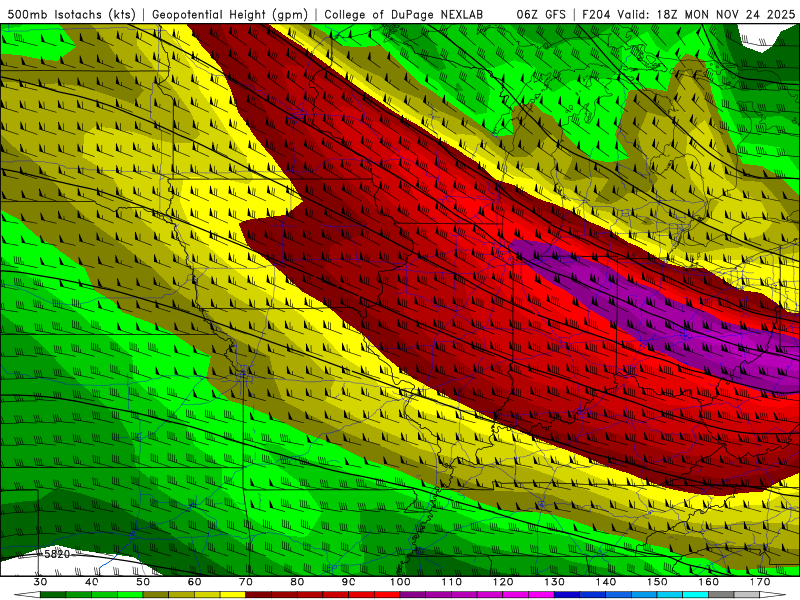The width and height of the screenshot is (800, 600).
Task: Click the "F204 Valid: 18Z MON NOV 24 2025" text
Action: tap(688, 14)
